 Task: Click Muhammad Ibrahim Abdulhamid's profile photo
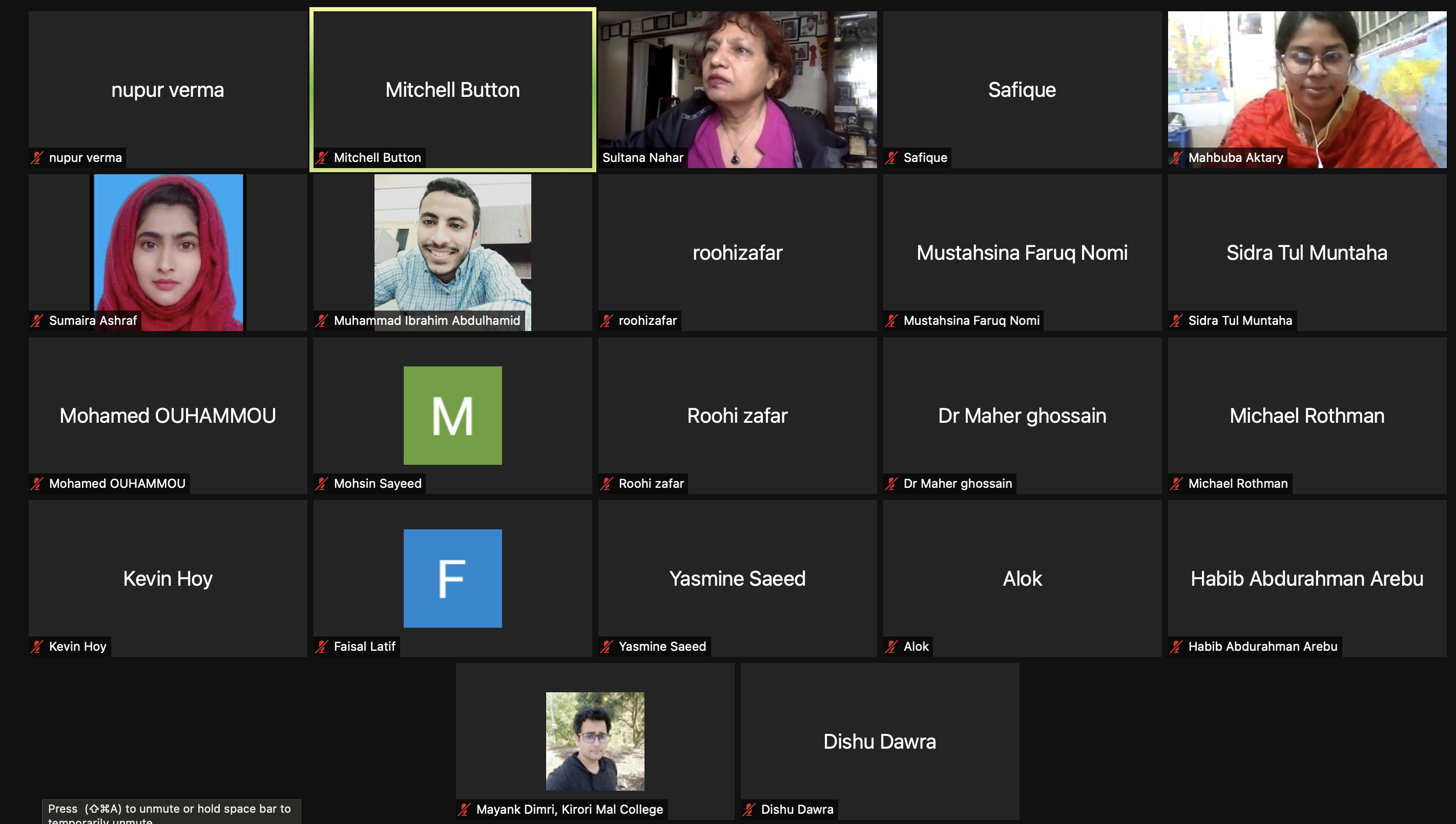tap(452, 243)
